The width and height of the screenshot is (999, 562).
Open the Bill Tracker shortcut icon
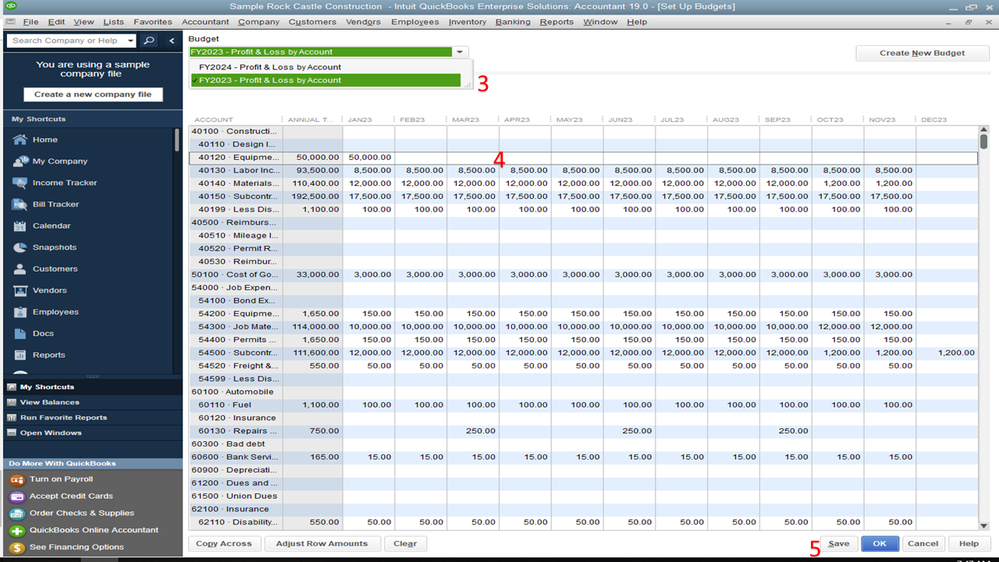coord(19,204)
